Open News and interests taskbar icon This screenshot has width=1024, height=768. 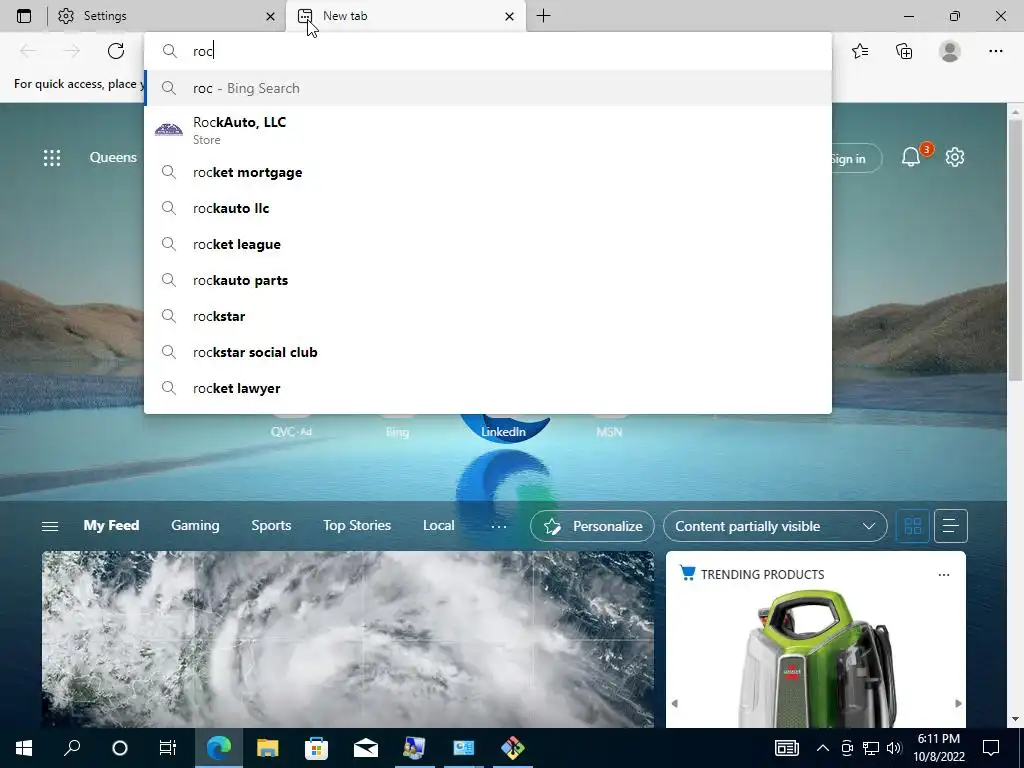pos(786,748)
